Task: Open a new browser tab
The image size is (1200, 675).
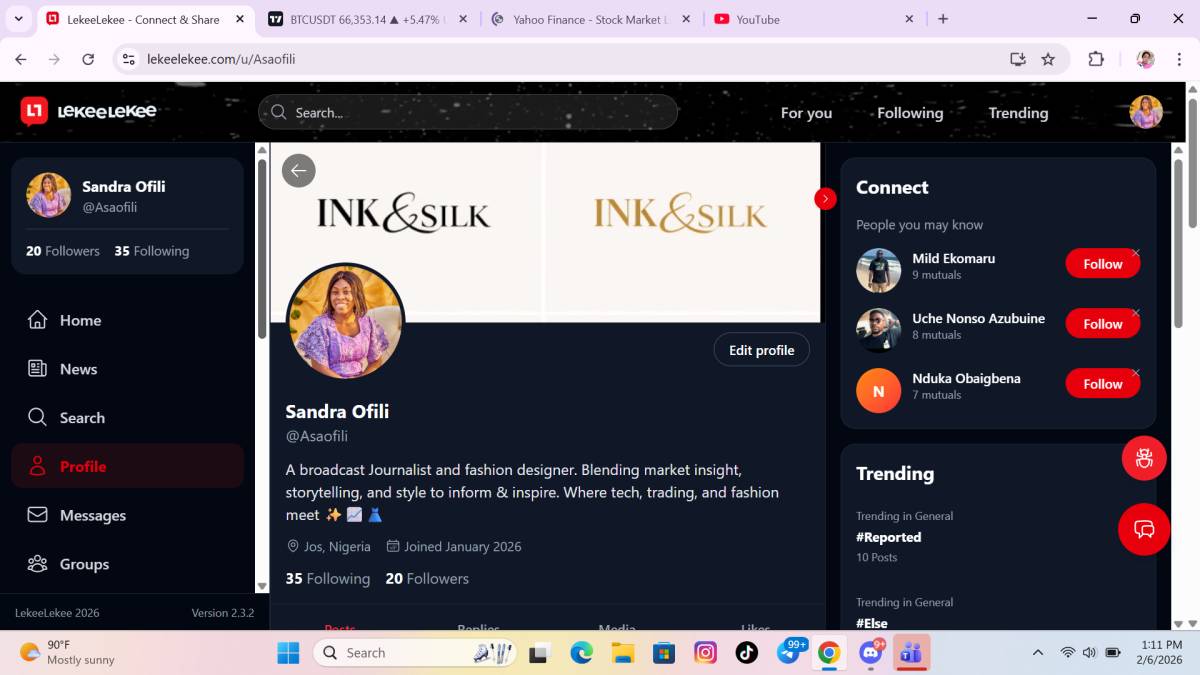Action: [x=943, y=19]
